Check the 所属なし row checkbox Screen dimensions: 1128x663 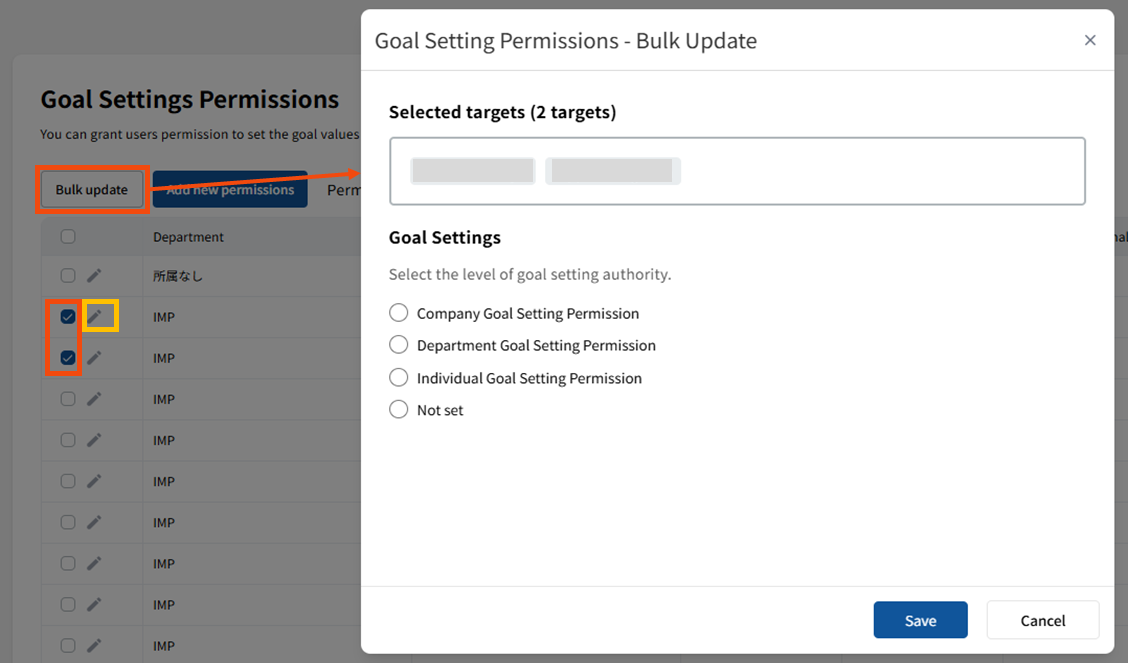tap(68, 275)
